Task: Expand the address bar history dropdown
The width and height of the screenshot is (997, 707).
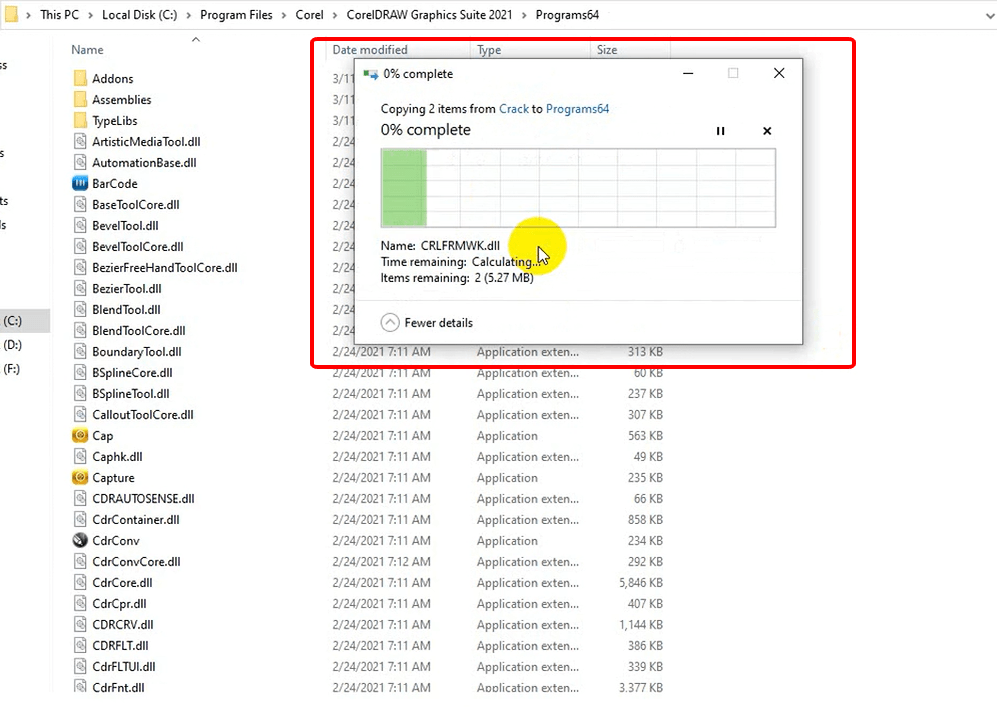Action: 989,16
